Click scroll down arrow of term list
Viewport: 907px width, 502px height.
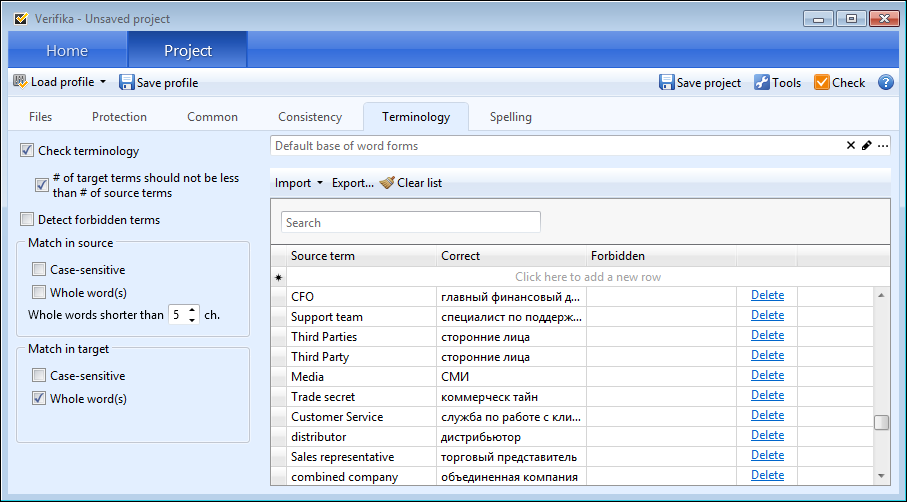(x=881, y=477)
